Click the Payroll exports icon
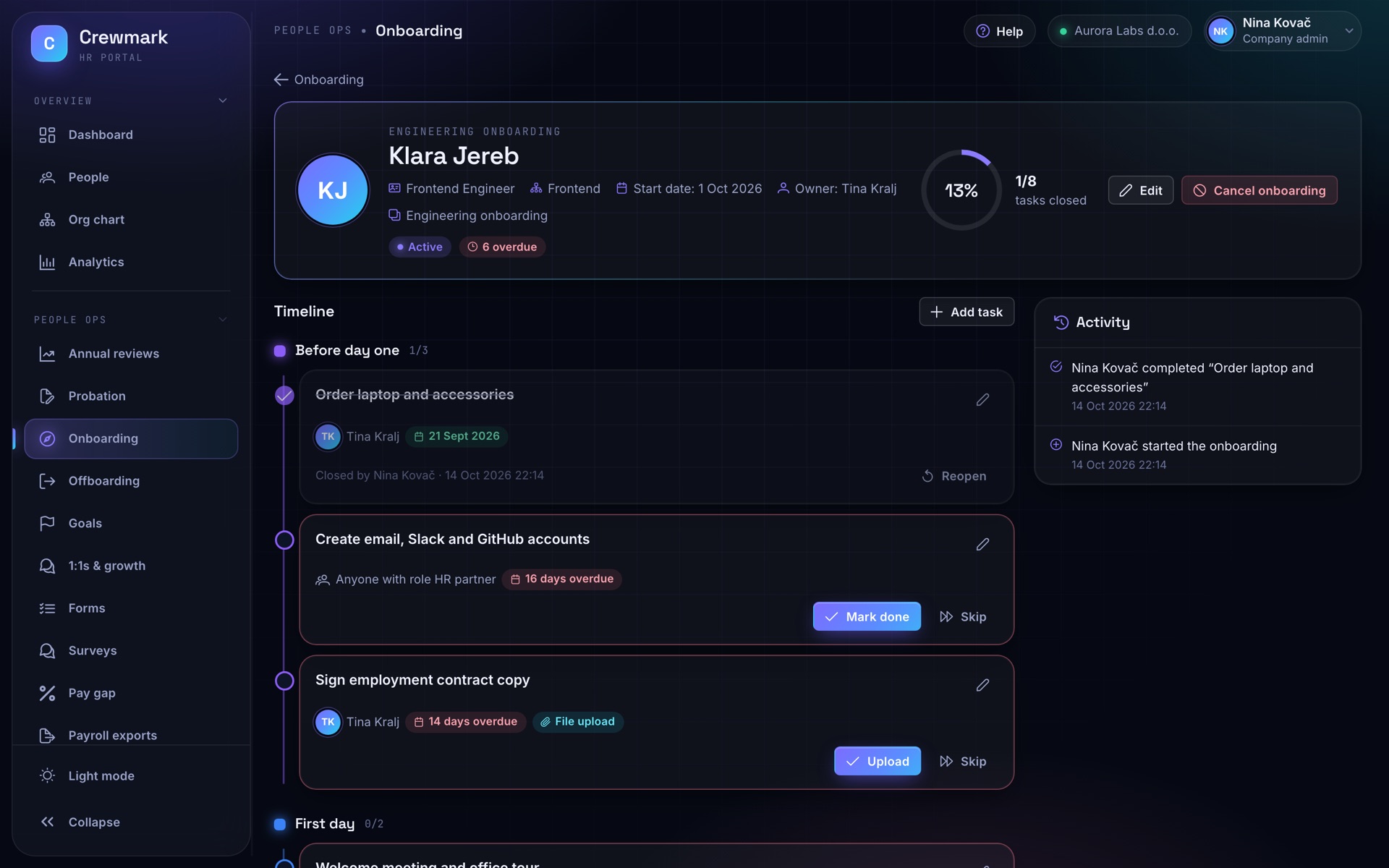The width and height of the screenshot is (1389, 868). (x=47, y=736)
